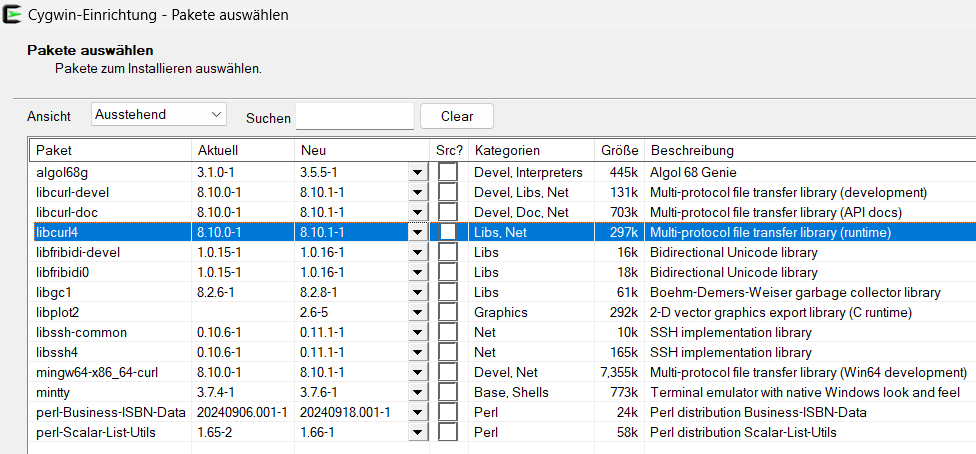Enable source checkbox for libcurl4

click(x=448, y=232)
